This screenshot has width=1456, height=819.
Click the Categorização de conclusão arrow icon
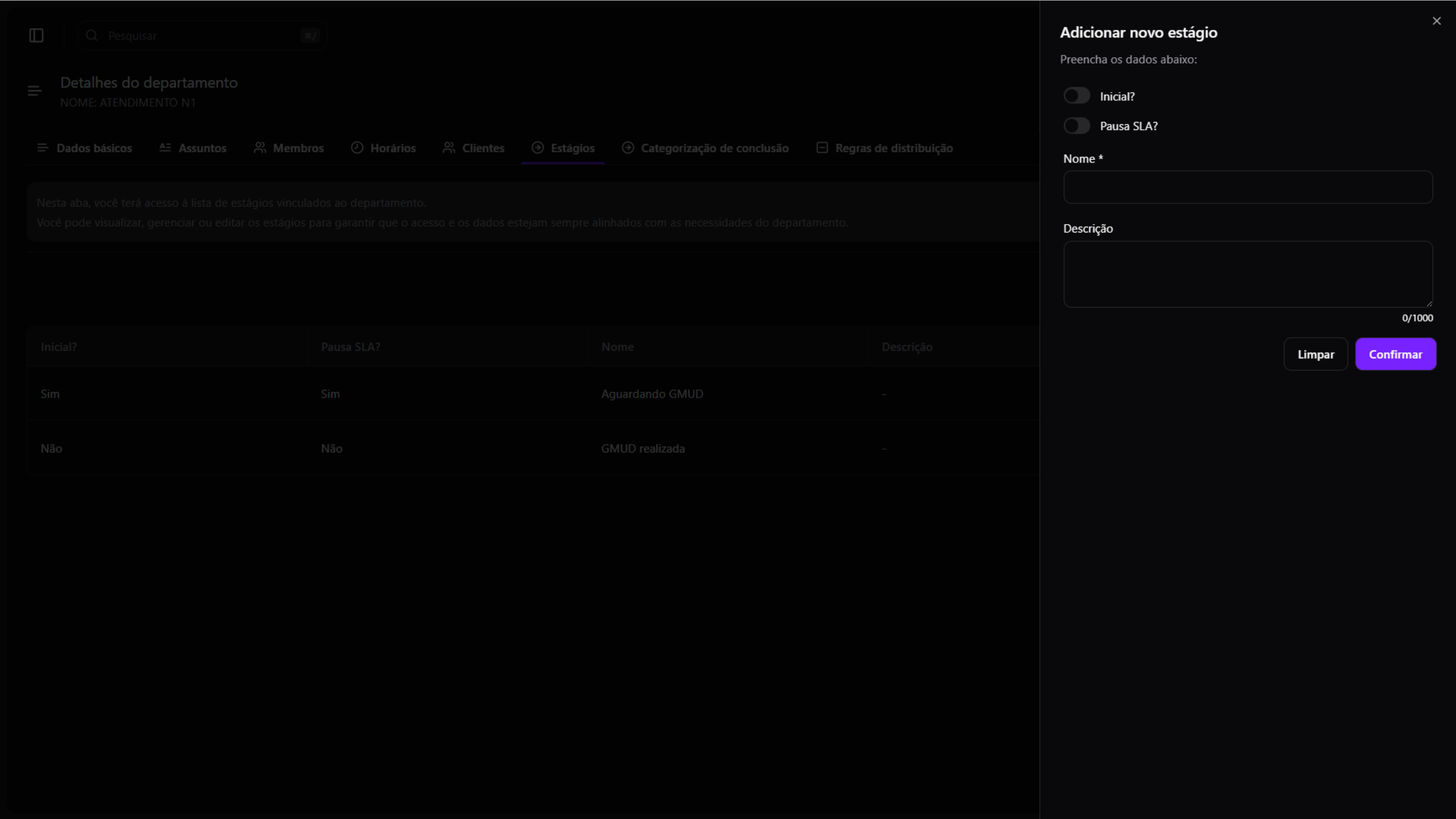627,148
